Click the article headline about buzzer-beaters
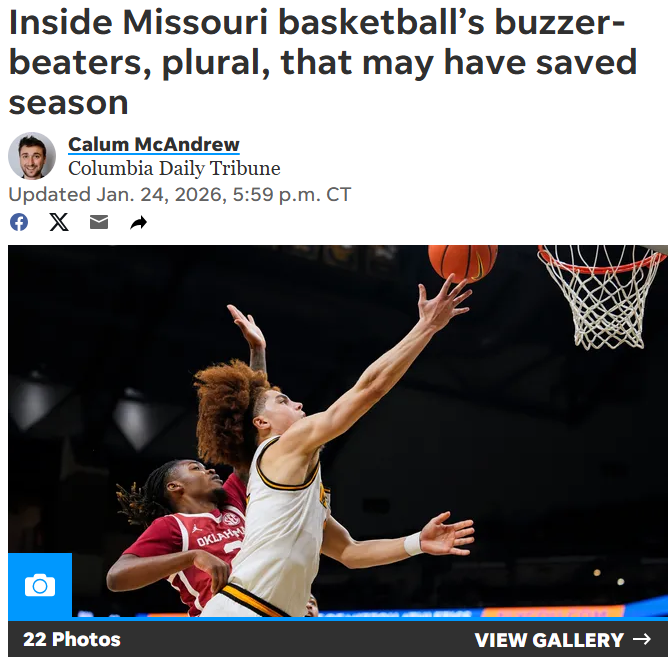The image size is (672, 666). coord(323,62)
